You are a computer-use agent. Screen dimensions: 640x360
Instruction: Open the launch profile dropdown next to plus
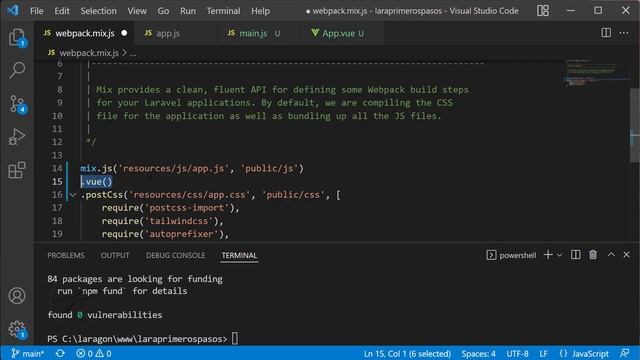click(x=560, y=255)
